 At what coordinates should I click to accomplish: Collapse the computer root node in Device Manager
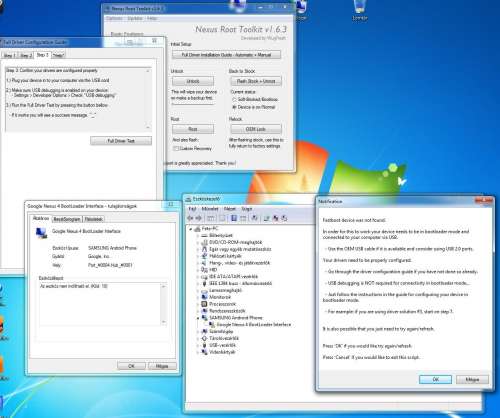click(191, 229)
